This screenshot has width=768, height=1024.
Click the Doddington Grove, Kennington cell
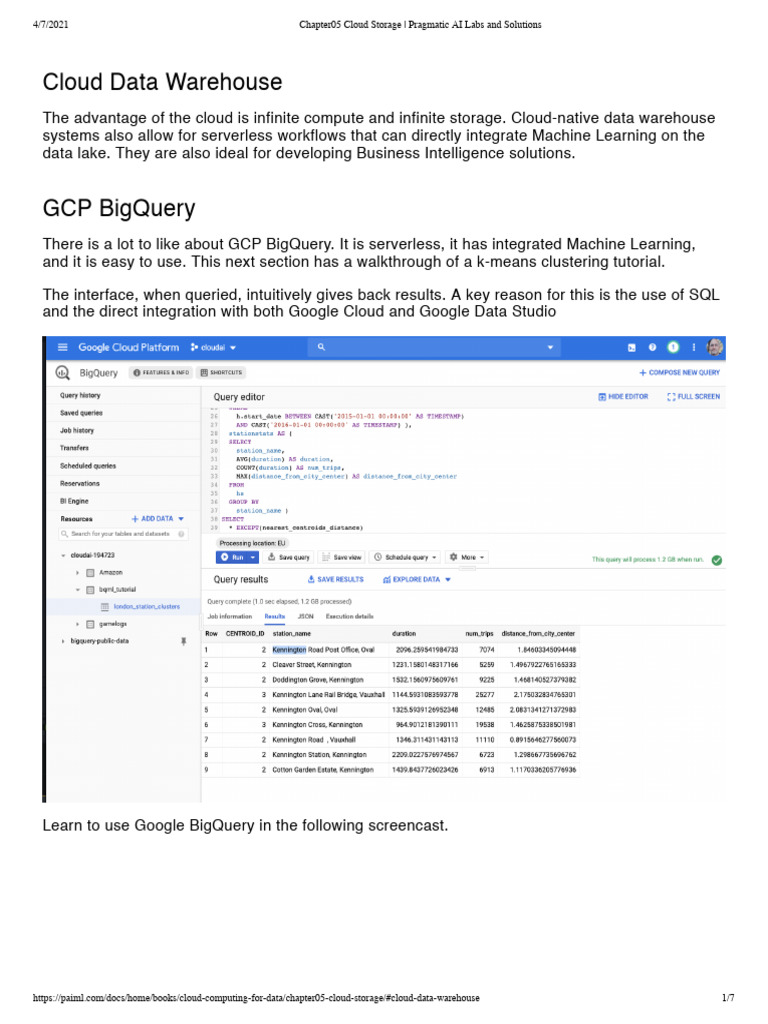317,680
